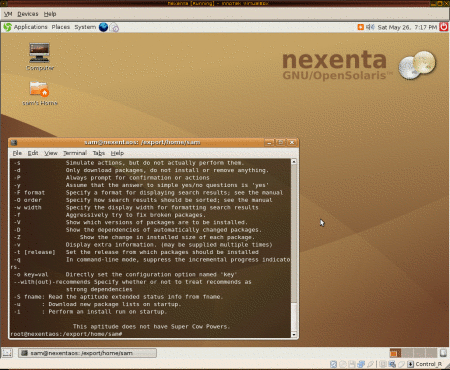This screenshot has width=450, height=370.
Task: Click the 'Control_R' host key label
Action: pyautogui.click(x=429, y=364)
